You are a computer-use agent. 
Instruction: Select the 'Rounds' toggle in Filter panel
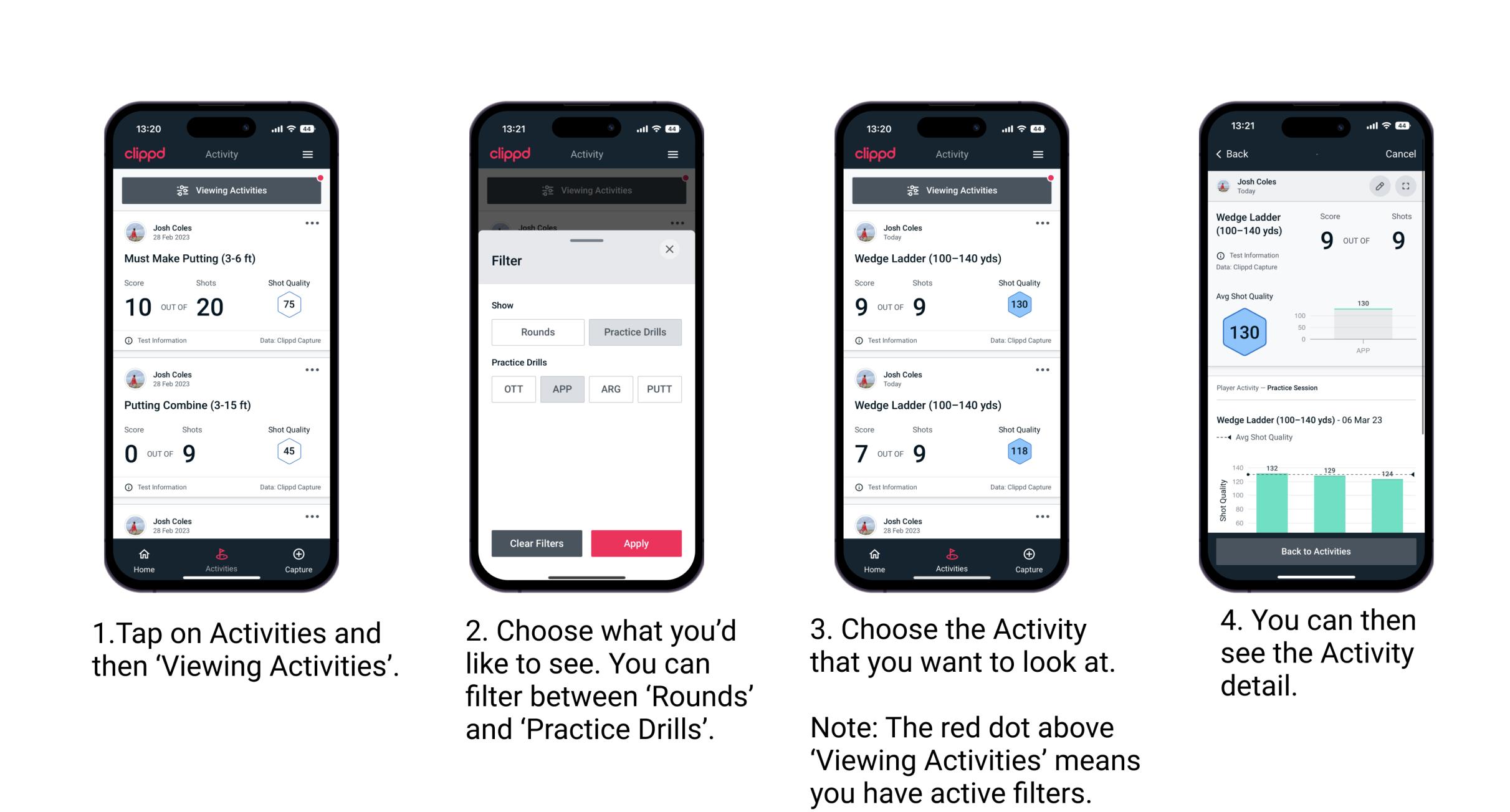(536, 332)
